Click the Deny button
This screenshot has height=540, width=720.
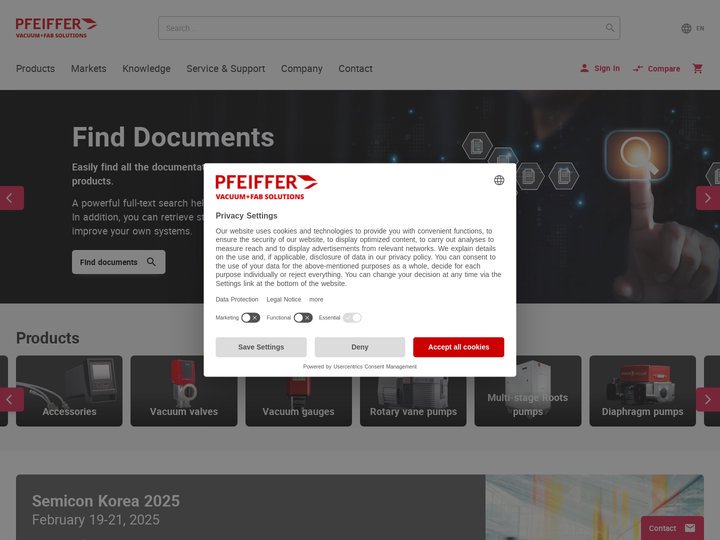click(360, 347)
